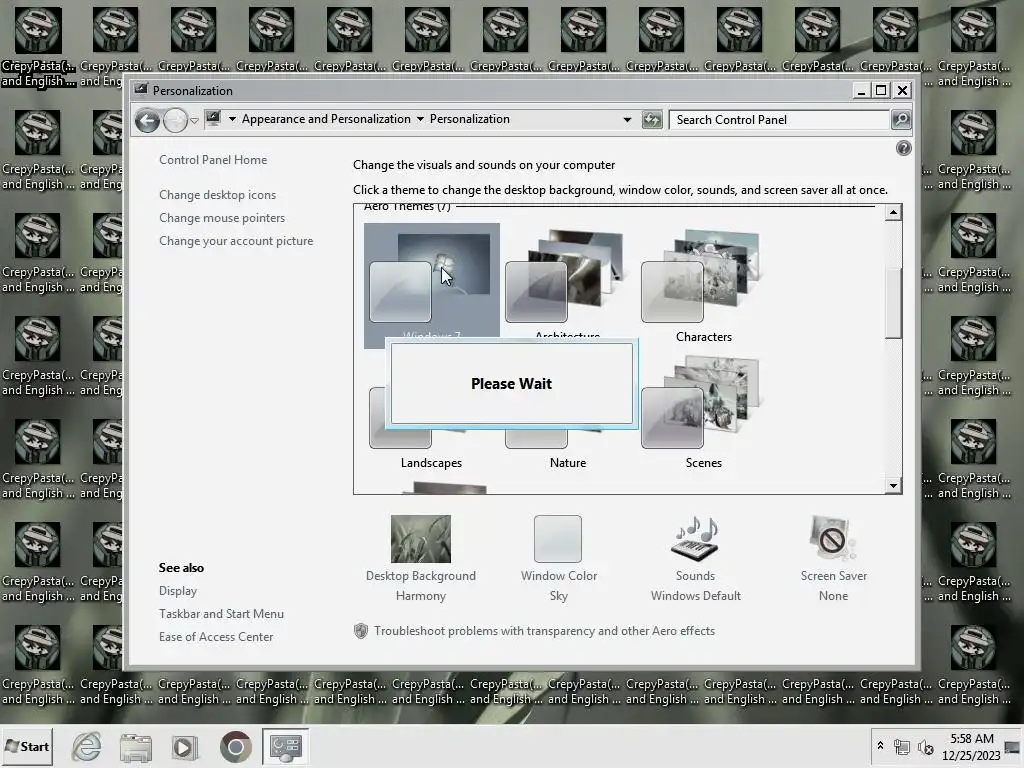1024x768 pixels.
Task: Click the Control Panel address bar icon
Action: 213,119
